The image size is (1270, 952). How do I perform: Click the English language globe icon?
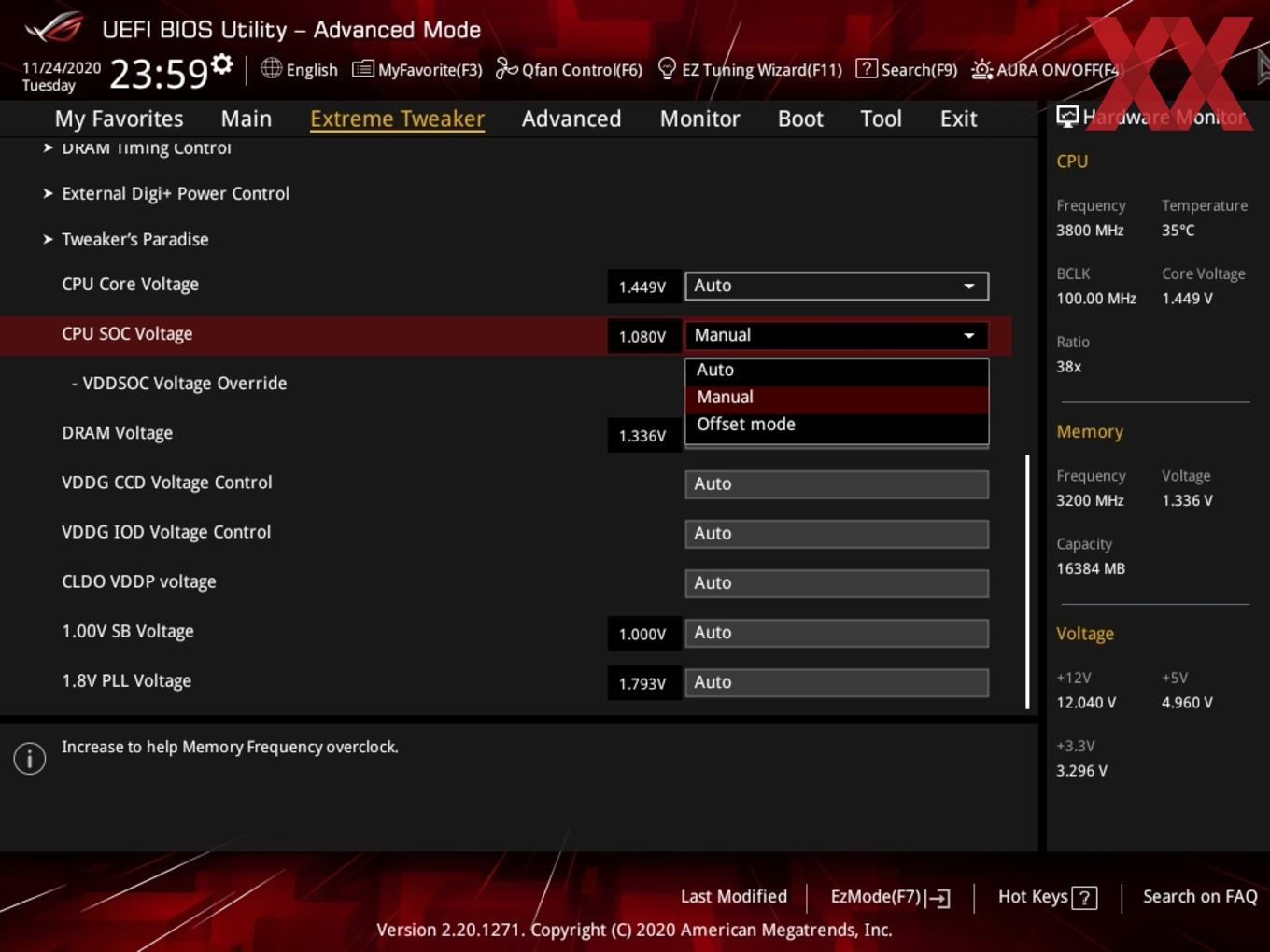click(271, 68)
